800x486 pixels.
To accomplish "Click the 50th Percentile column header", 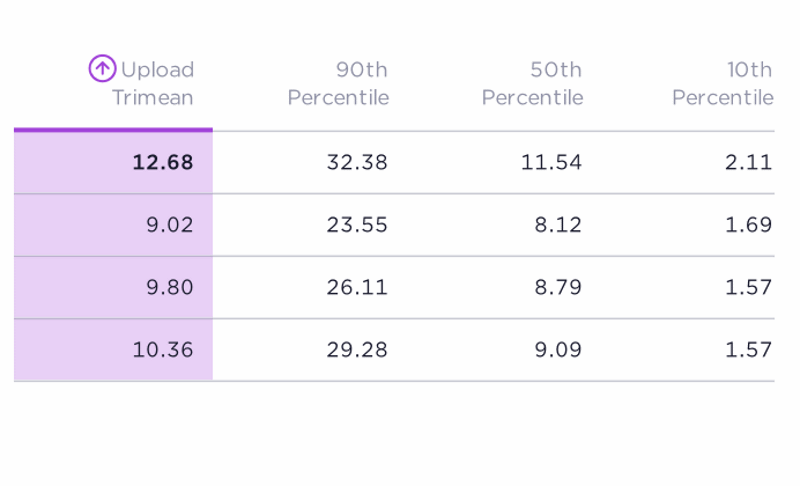I will click(532, 84).
